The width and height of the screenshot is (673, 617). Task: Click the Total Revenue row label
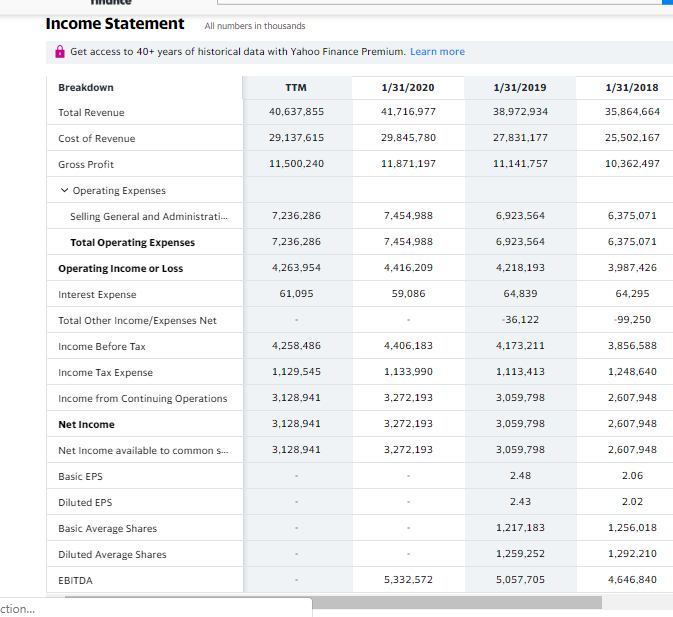(x=91, y=112)
